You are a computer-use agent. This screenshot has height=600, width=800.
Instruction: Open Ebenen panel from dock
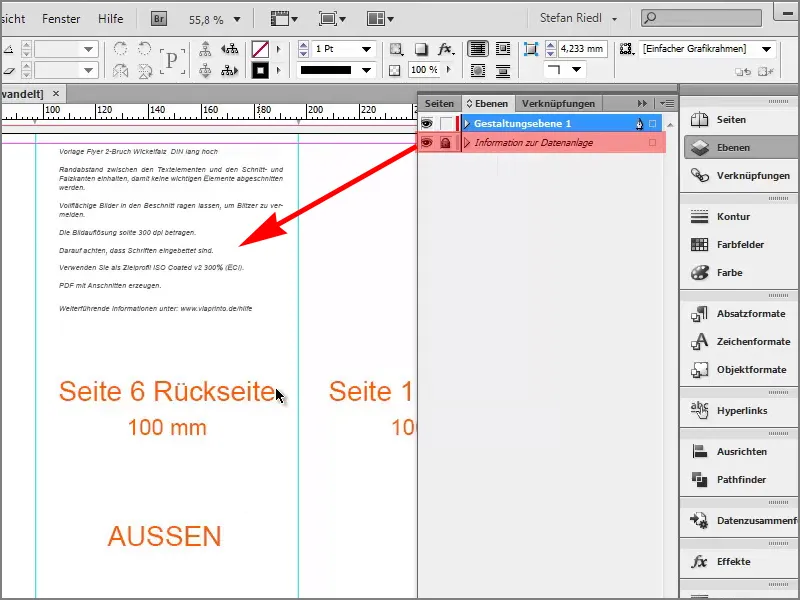pyautogui.click(x=739, y=147)
